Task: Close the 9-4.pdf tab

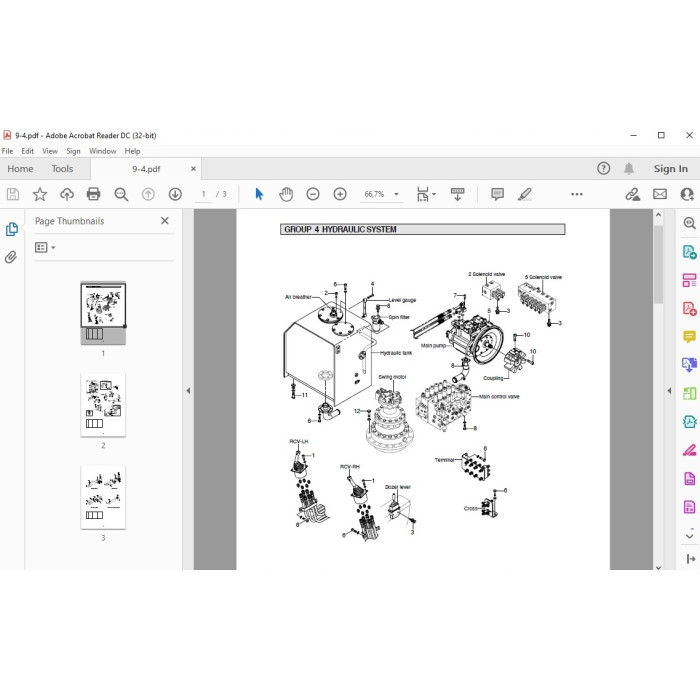Action: 193,169
